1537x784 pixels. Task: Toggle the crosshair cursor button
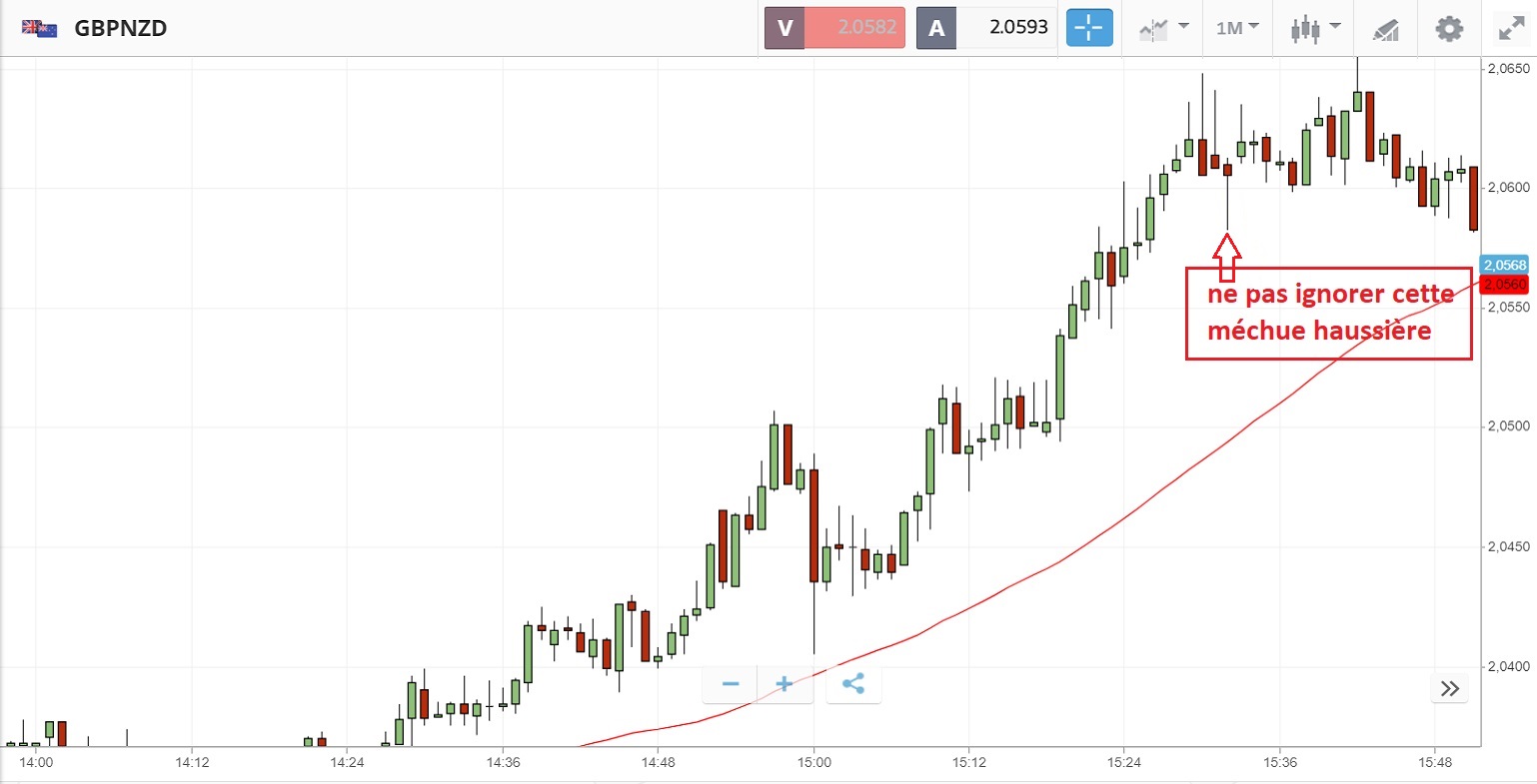(x=1088, y=28)
